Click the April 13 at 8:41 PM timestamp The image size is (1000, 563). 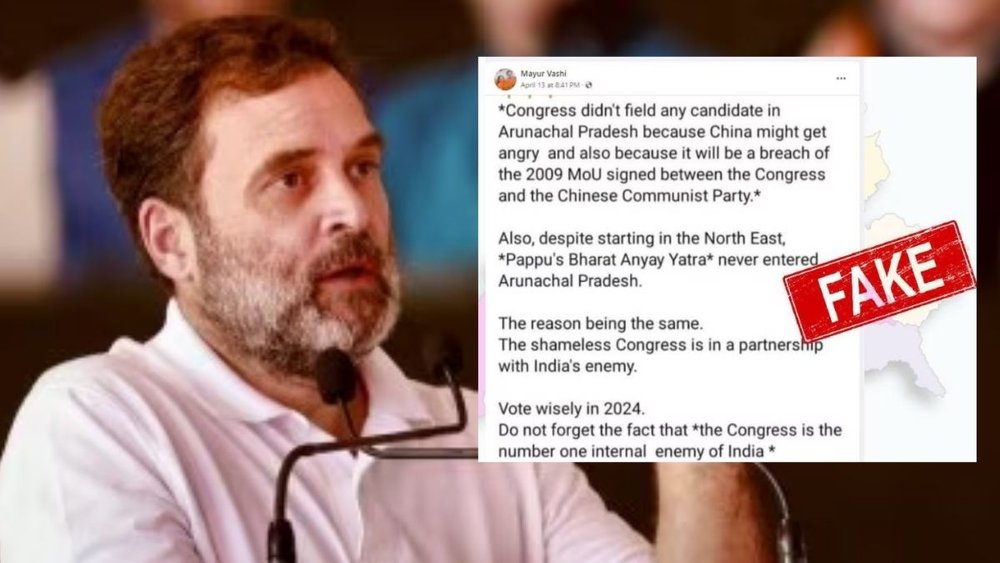(x=550, y=85)
